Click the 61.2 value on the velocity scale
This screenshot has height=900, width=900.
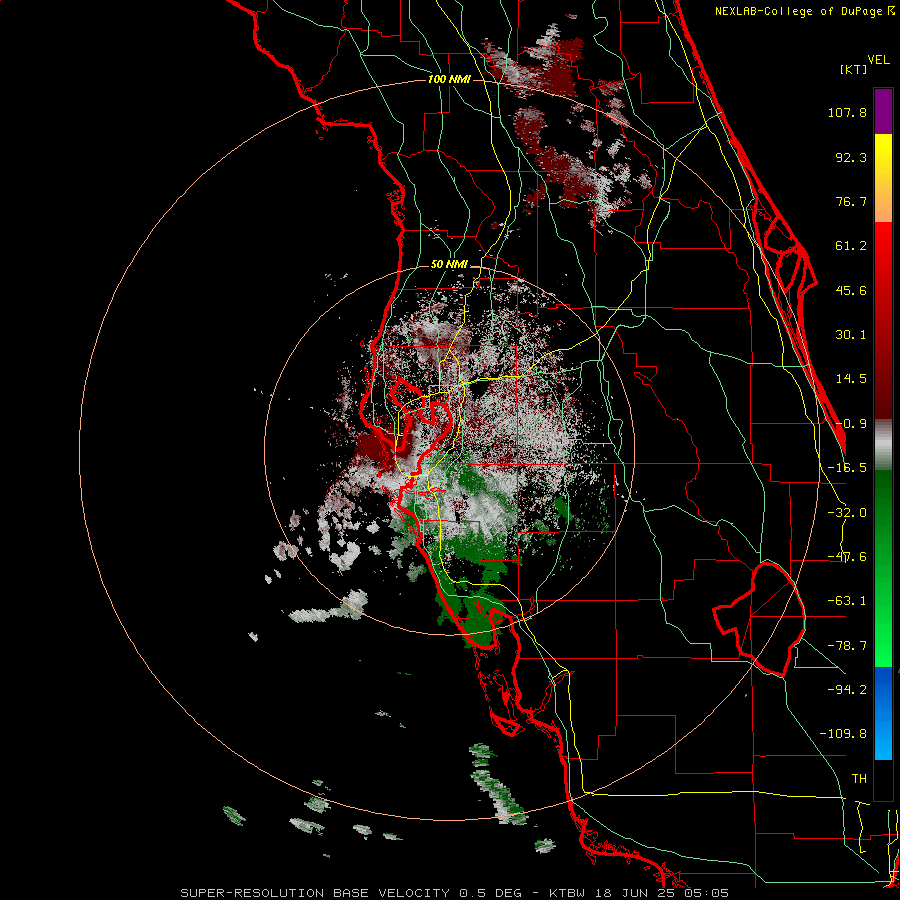(x=851, y=246)
